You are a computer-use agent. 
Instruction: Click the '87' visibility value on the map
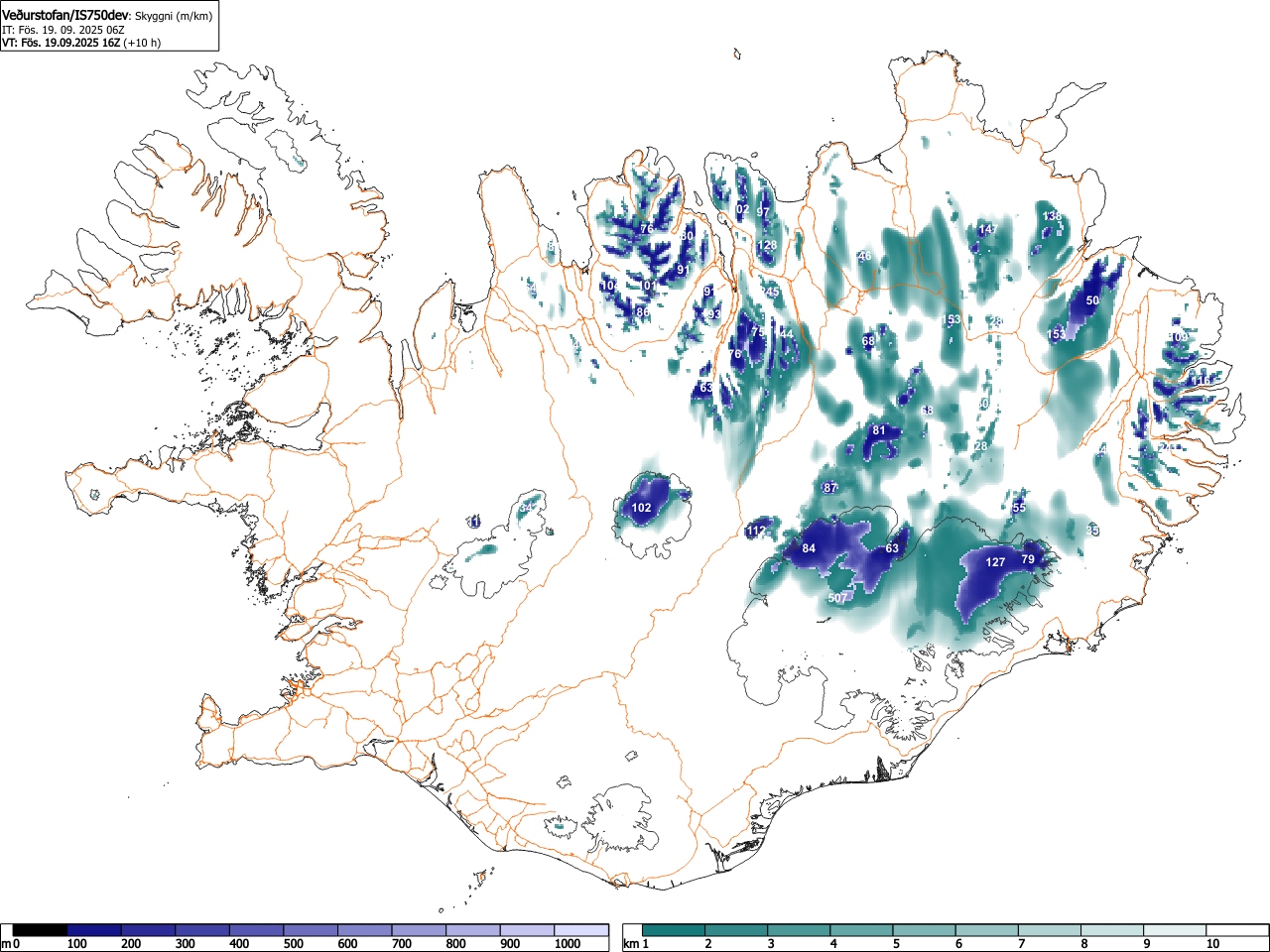[x=830, y=488]
